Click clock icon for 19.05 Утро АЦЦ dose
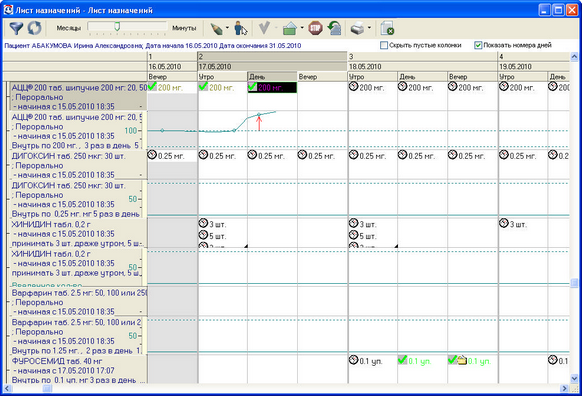 coord(504,87)
